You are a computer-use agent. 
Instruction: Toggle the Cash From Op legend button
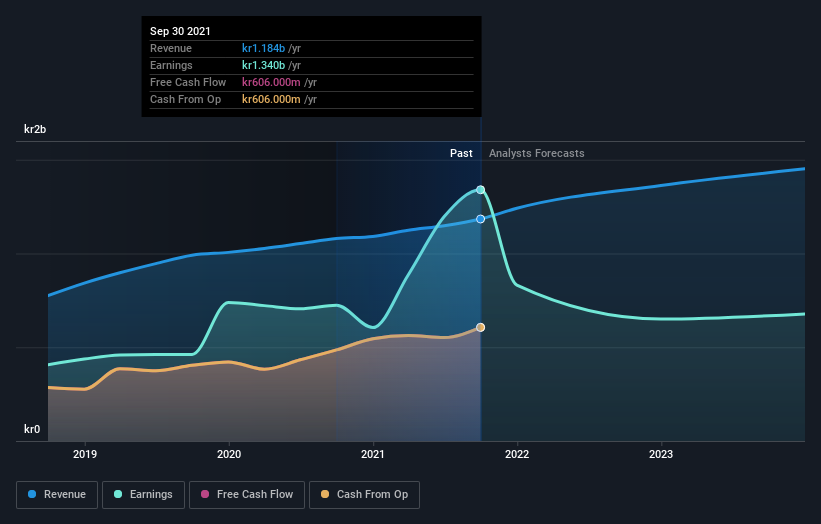(x=364, y=495)
